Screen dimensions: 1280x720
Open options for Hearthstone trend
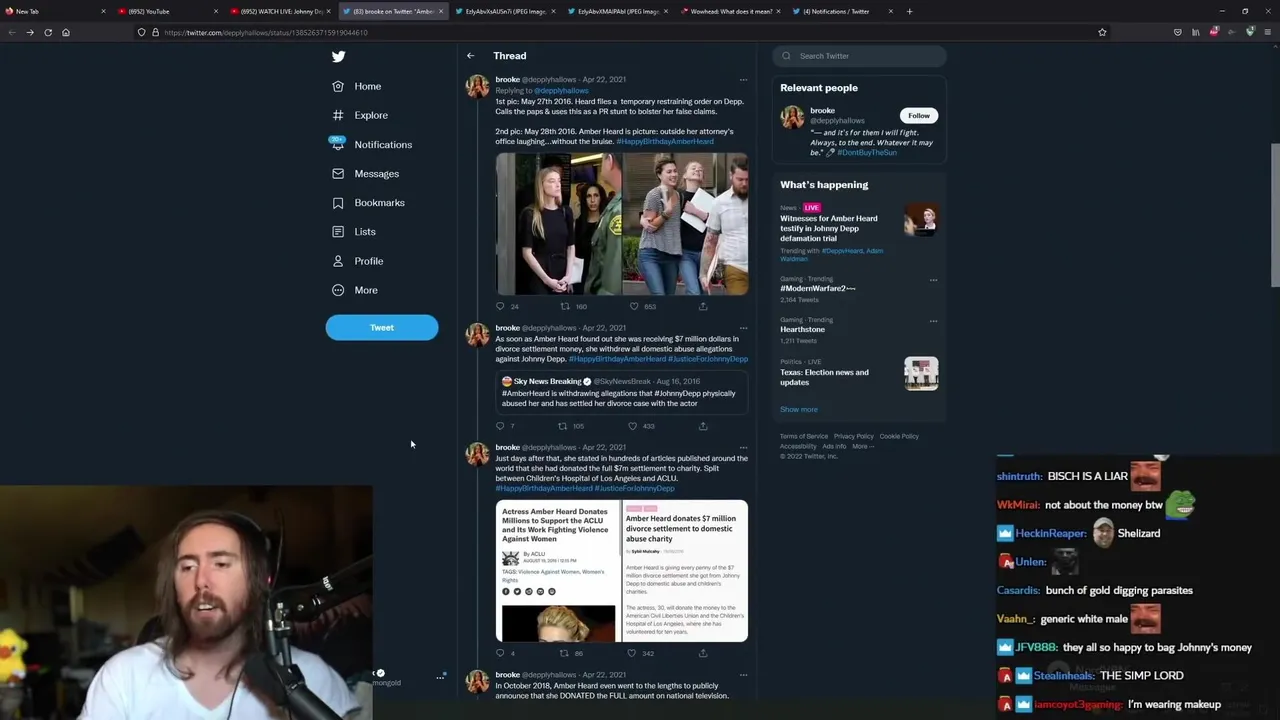coord(933,321)
